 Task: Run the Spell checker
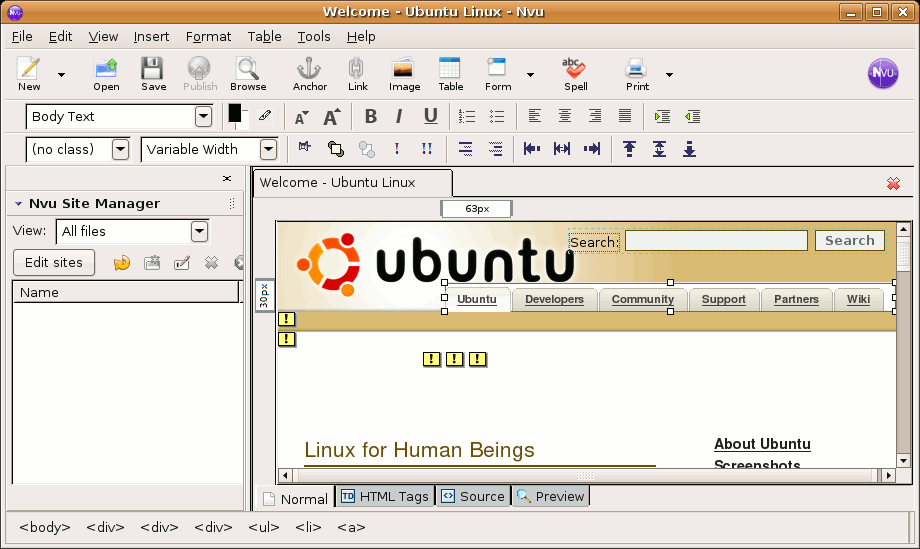[x=576, y=74]
